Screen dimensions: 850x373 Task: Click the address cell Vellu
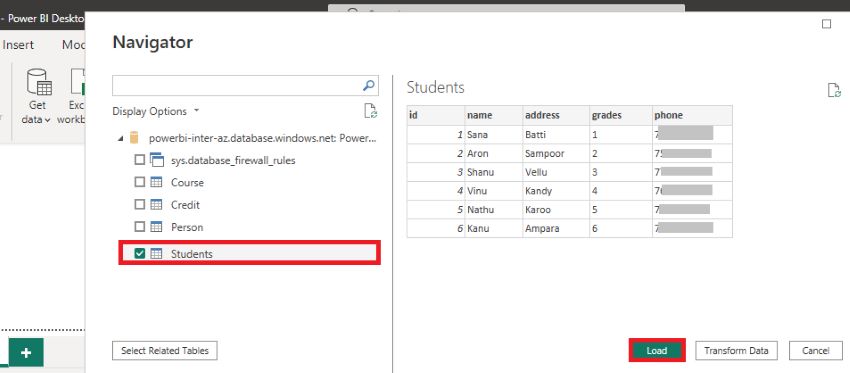click(556, 172)
